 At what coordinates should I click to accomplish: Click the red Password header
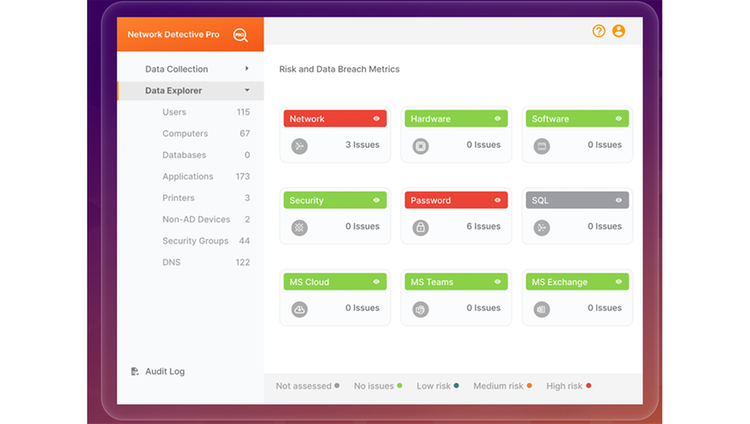[x=456, y=200]
